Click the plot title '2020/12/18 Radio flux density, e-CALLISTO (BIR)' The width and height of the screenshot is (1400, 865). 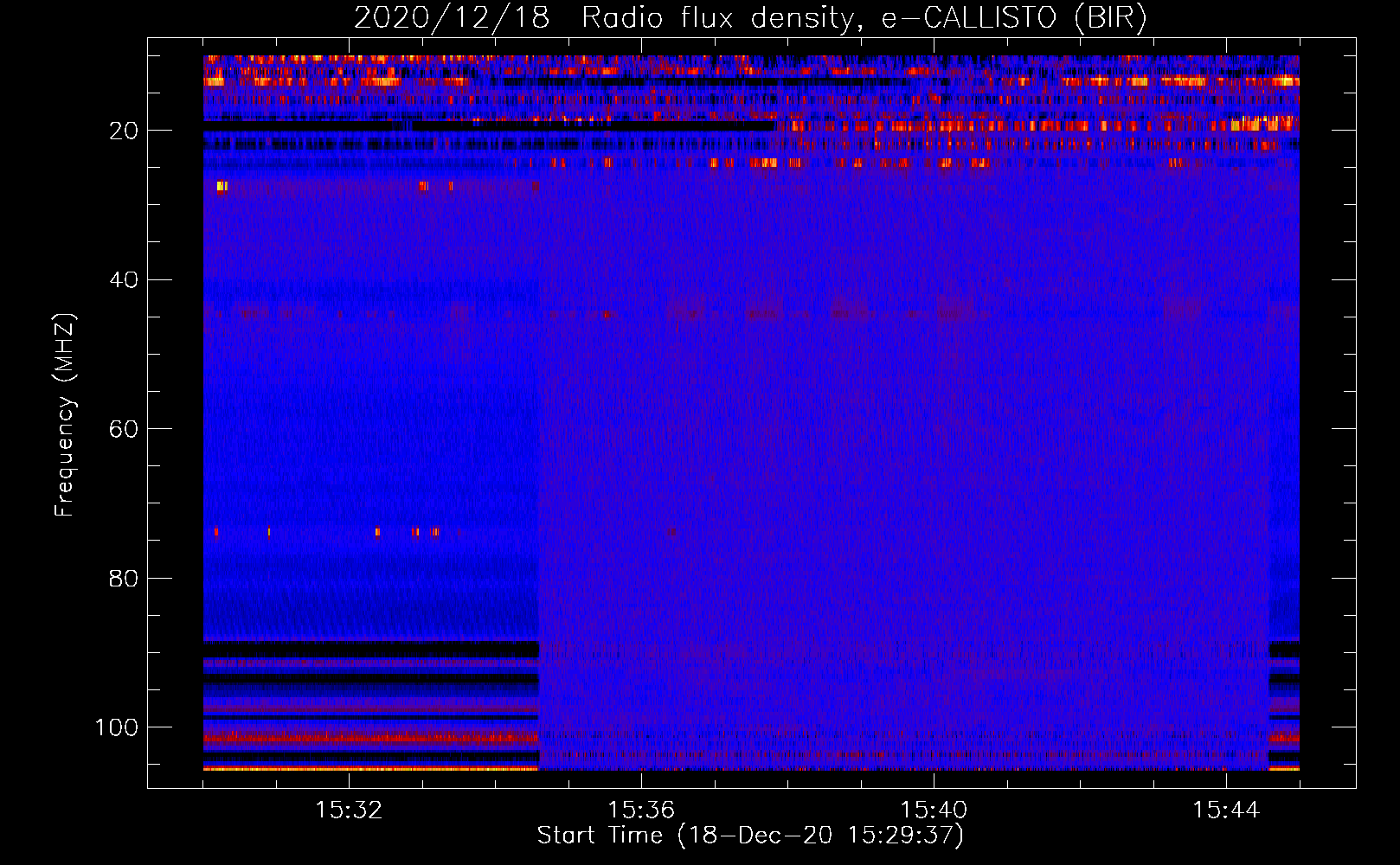pos(750,17)
